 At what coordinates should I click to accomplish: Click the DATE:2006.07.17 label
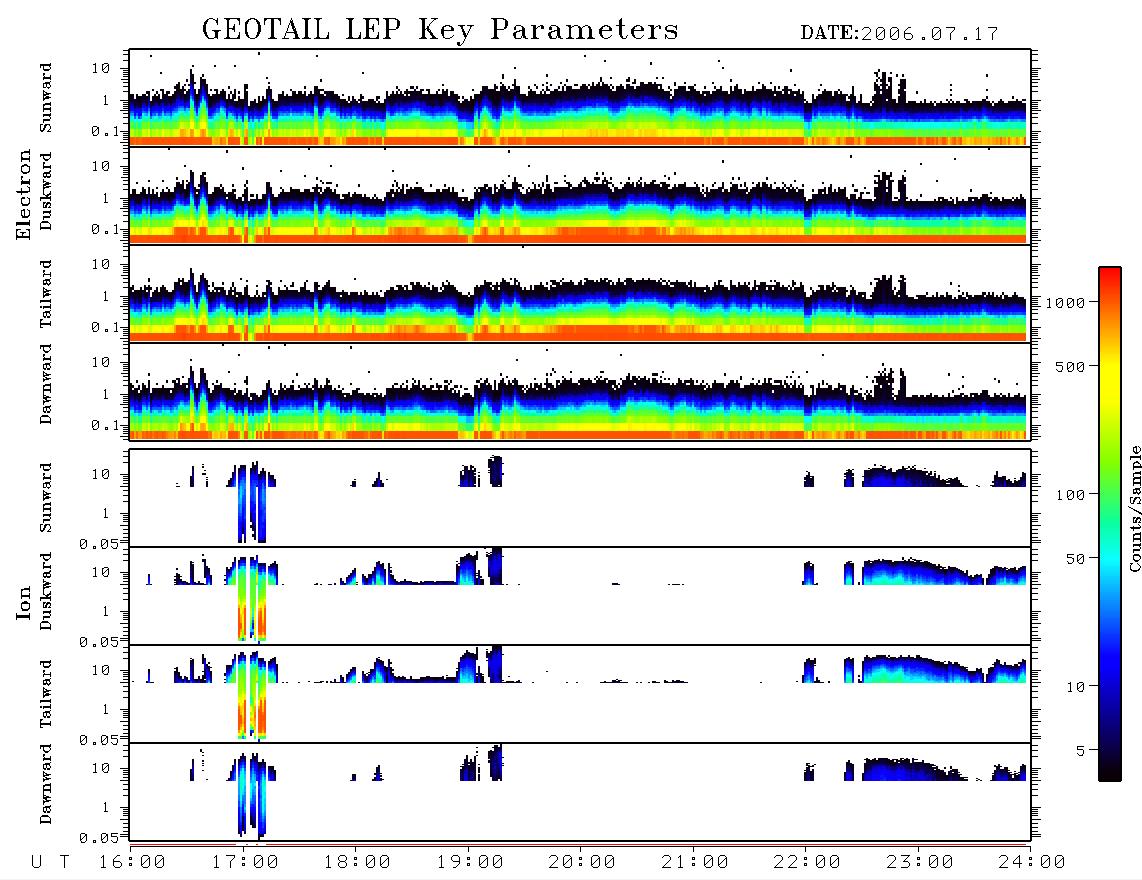tap(899, 34)
